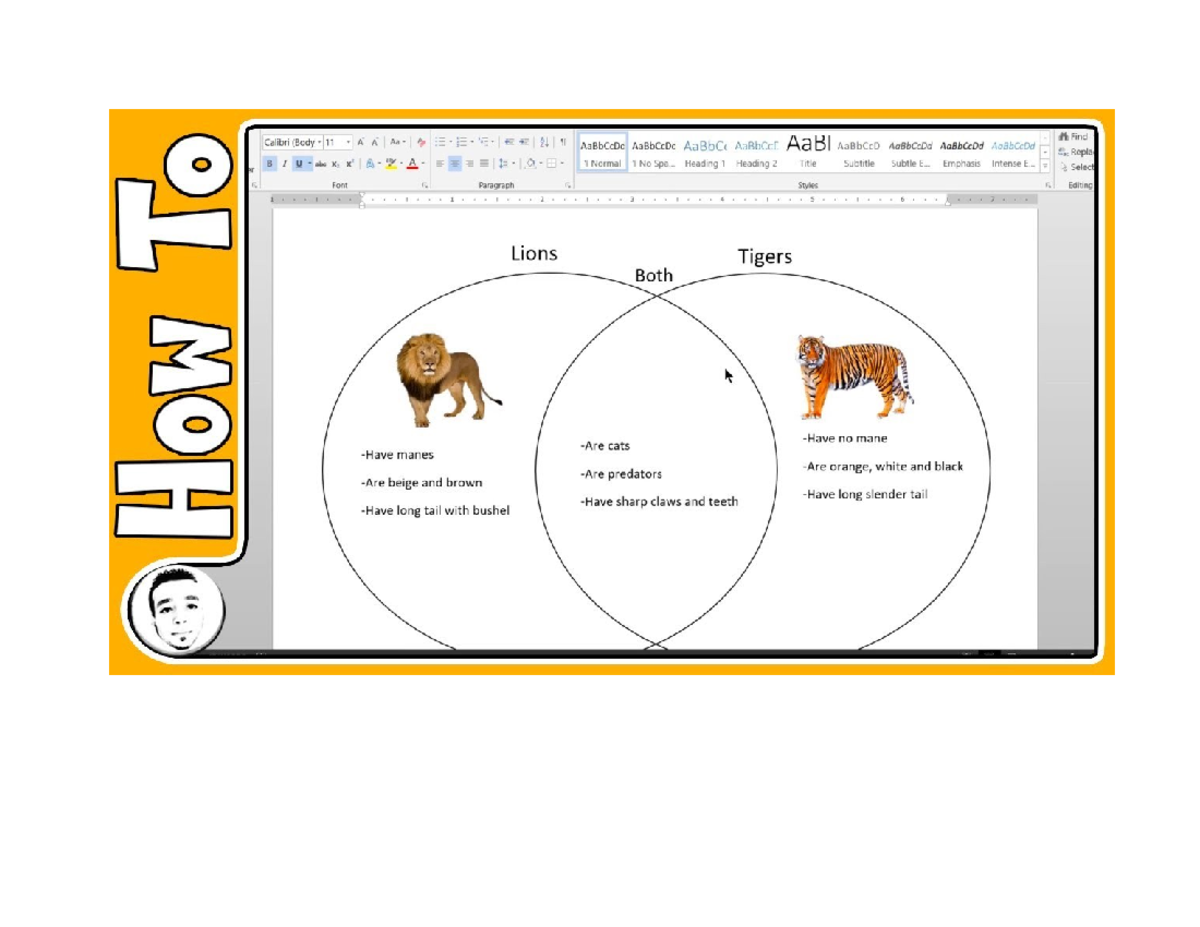Apply the Emphasis style
1200x927 pixels.
coord(961,152)
